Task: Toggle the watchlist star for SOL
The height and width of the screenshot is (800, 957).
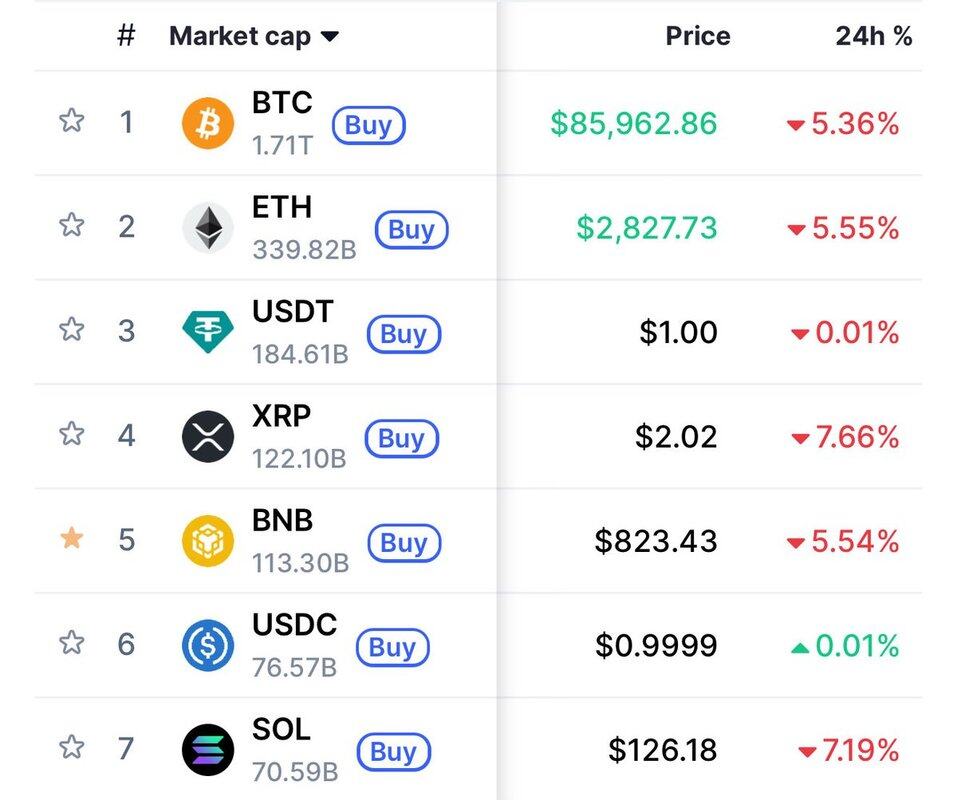Action: [71, 748]
